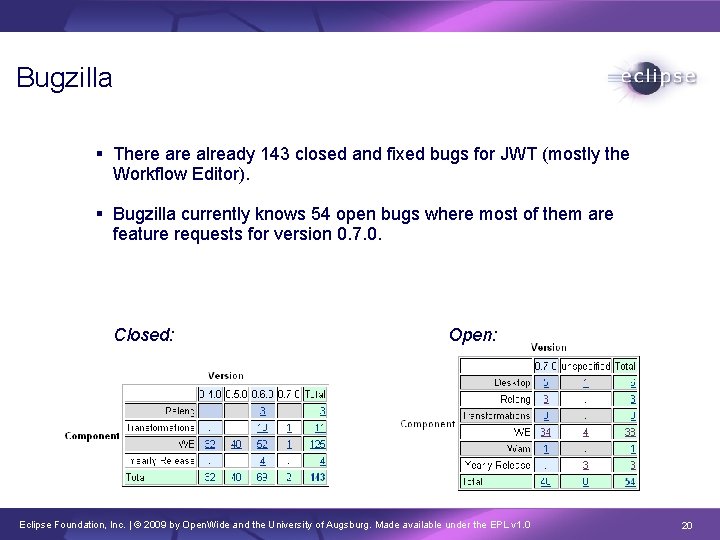This screenshot has width=720, height=540.
Task: Open the Transformations 0.7.0 link '1' in Closed table
Action: 289,428
